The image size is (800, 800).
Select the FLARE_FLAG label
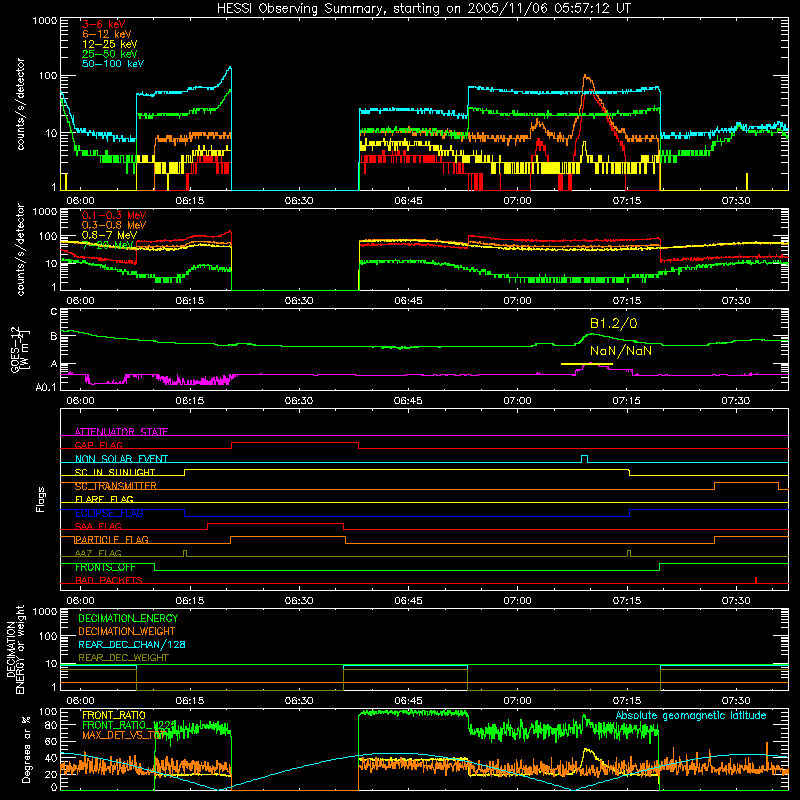tap(104, 499)
